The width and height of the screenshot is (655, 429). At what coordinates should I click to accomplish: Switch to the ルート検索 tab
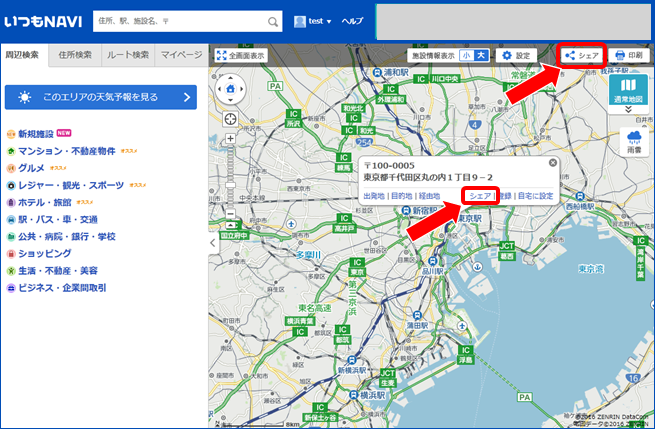[x=128, y=55]
